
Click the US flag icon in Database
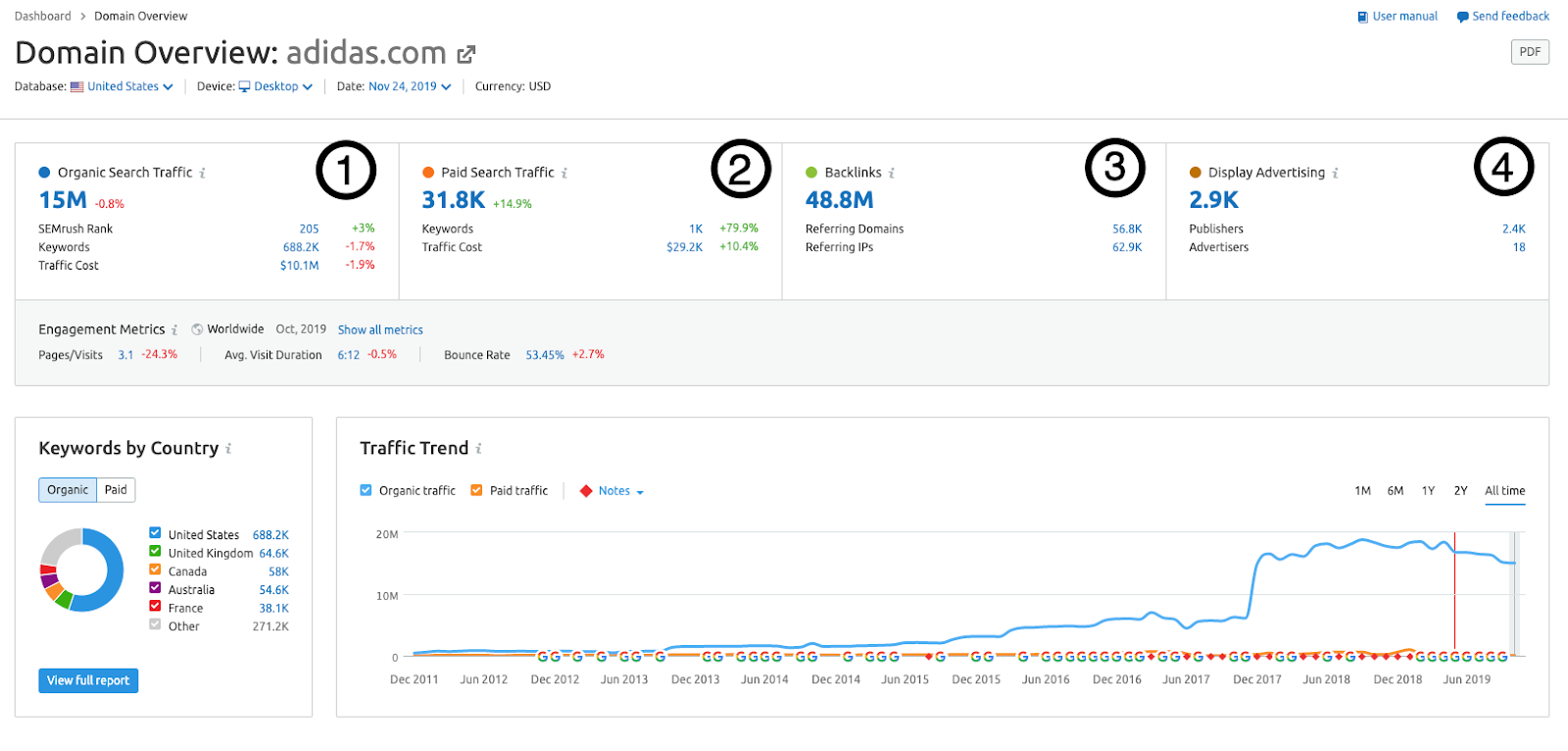pyautogui.click(x=76, y=86)
